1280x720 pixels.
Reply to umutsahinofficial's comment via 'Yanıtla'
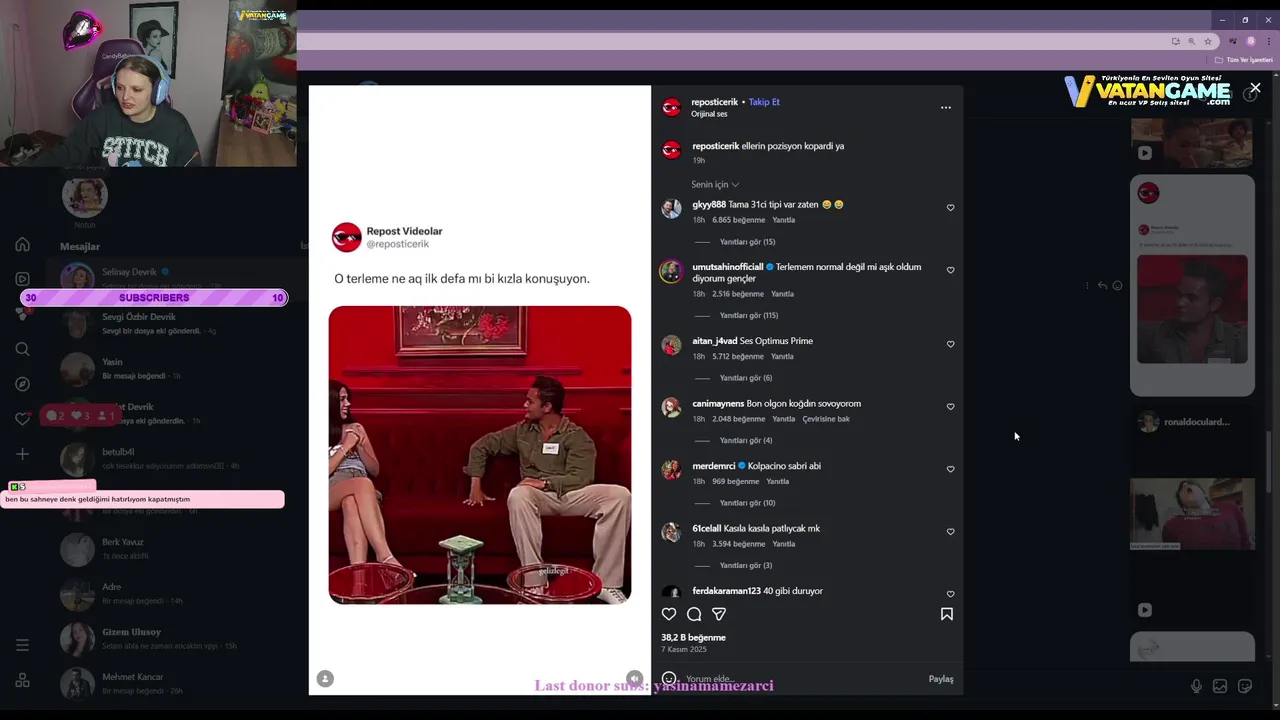[x=782, y=294]
